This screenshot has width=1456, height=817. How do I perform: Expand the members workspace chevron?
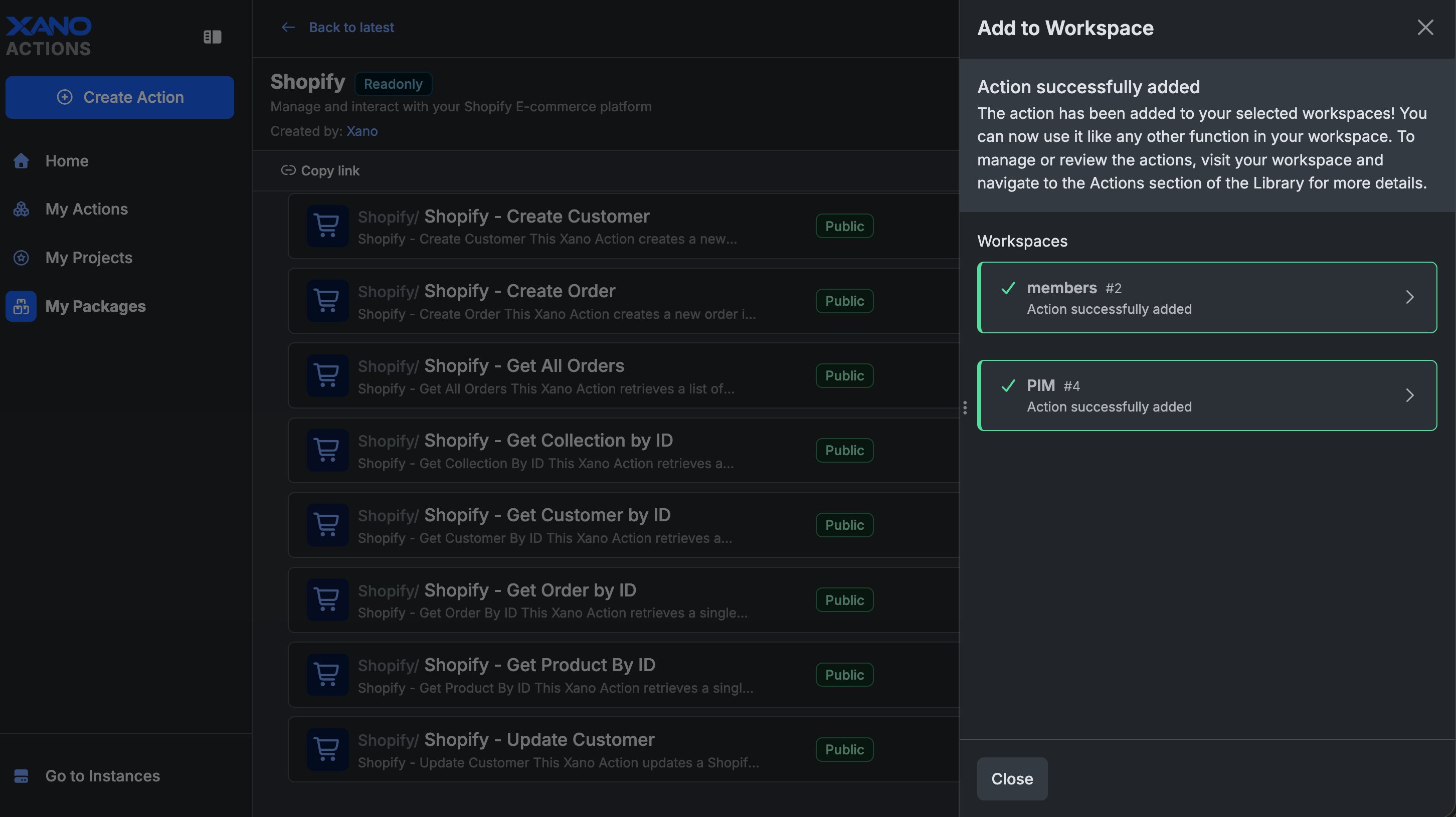1409,297
